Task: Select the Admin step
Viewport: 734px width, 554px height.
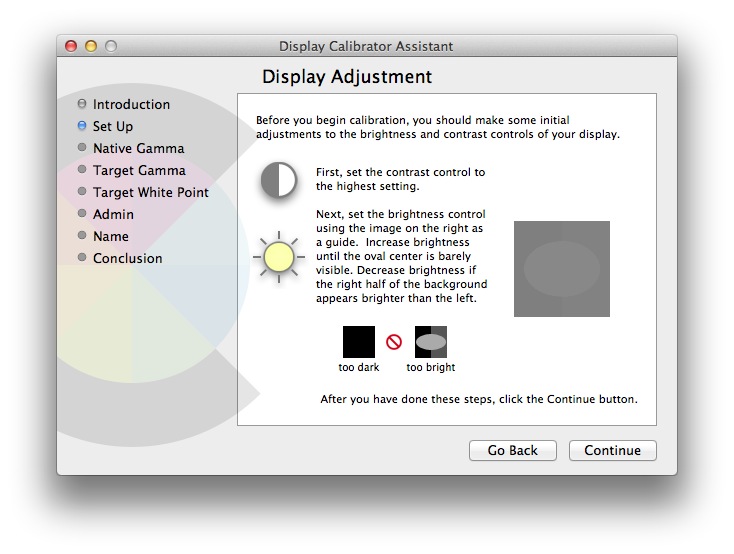Action: point(113,214)
